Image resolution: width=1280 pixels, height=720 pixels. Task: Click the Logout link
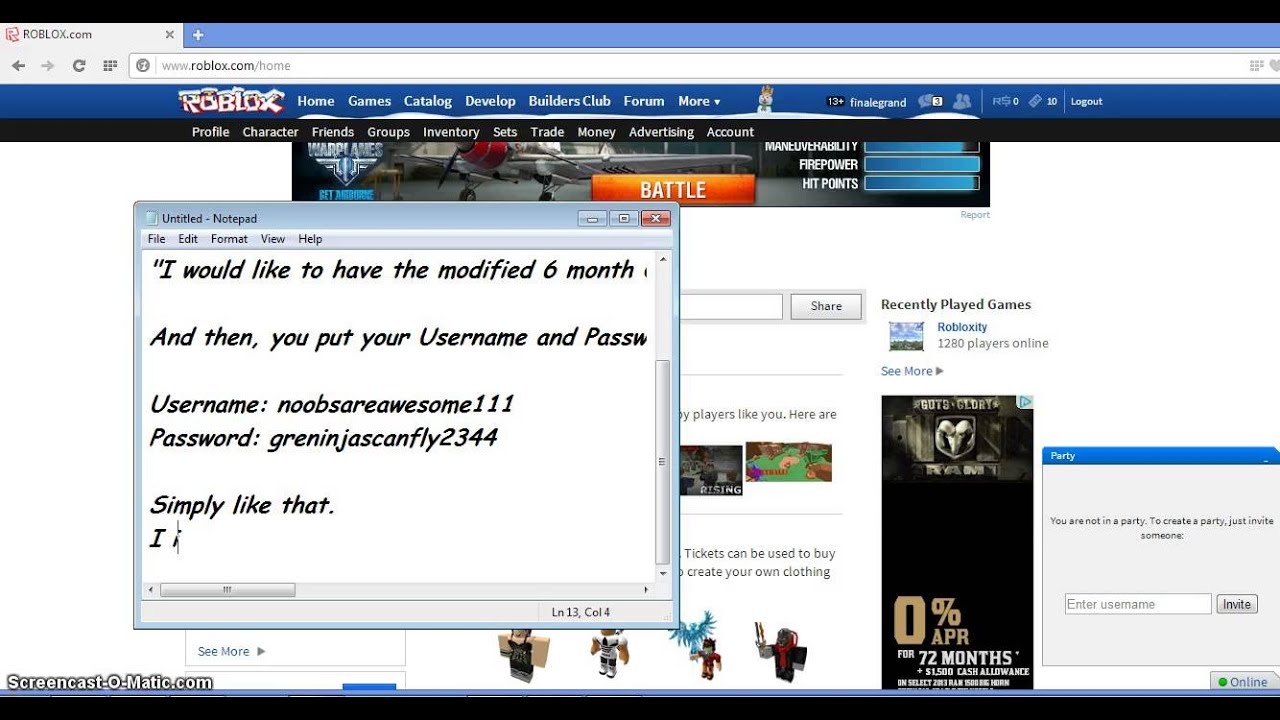point(1086,101)
